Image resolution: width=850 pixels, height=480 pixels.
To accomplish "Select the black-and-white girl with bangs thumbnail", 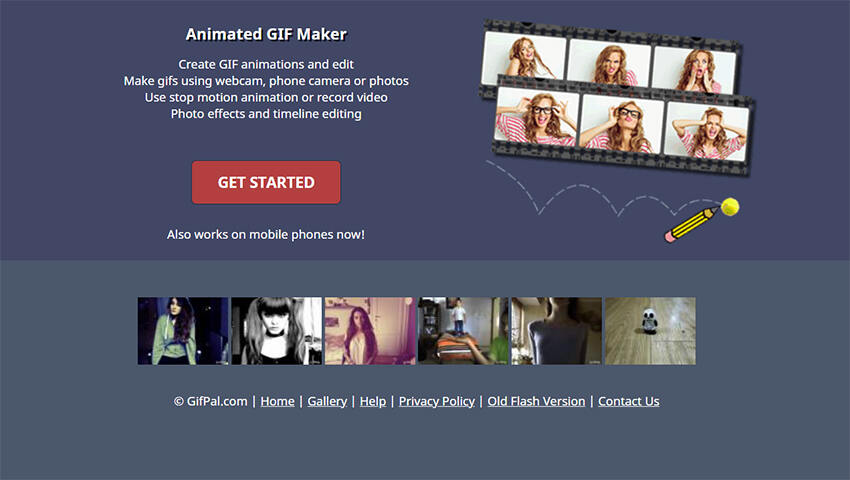I will point(276,331).
